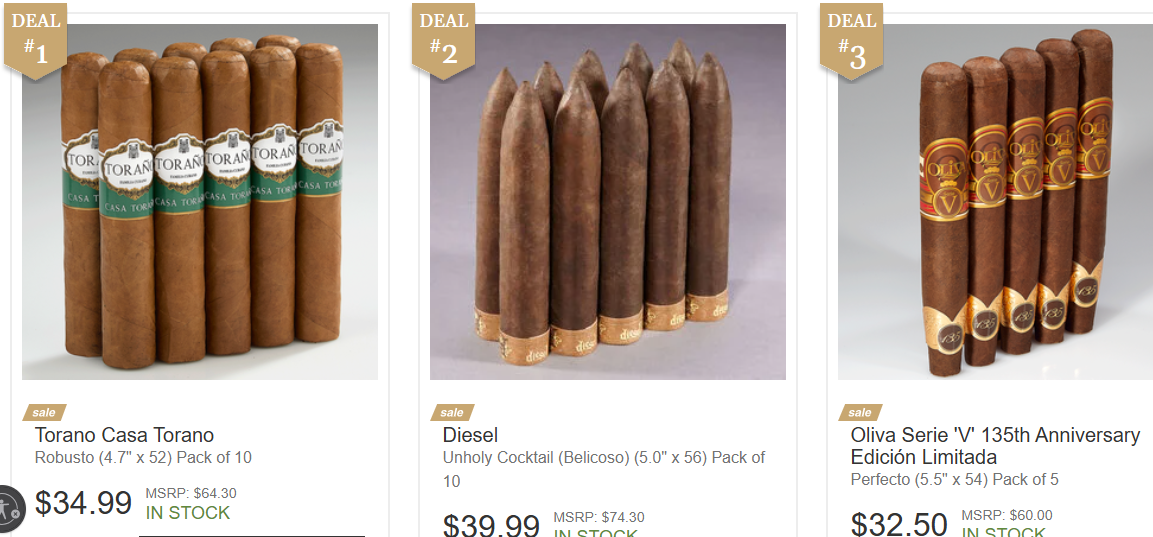
Task: Open the accessibility widget icon
Action: click(x=10, y=508)
